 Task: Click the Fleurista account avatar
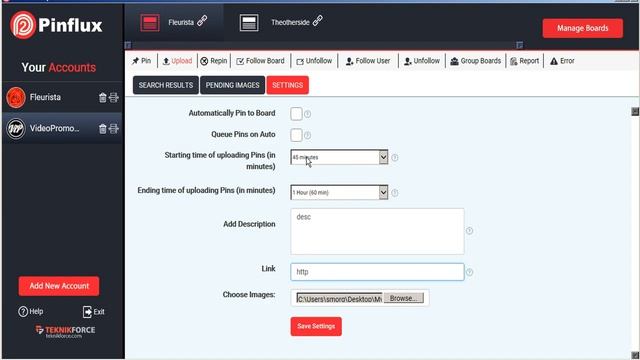[16, 98]
